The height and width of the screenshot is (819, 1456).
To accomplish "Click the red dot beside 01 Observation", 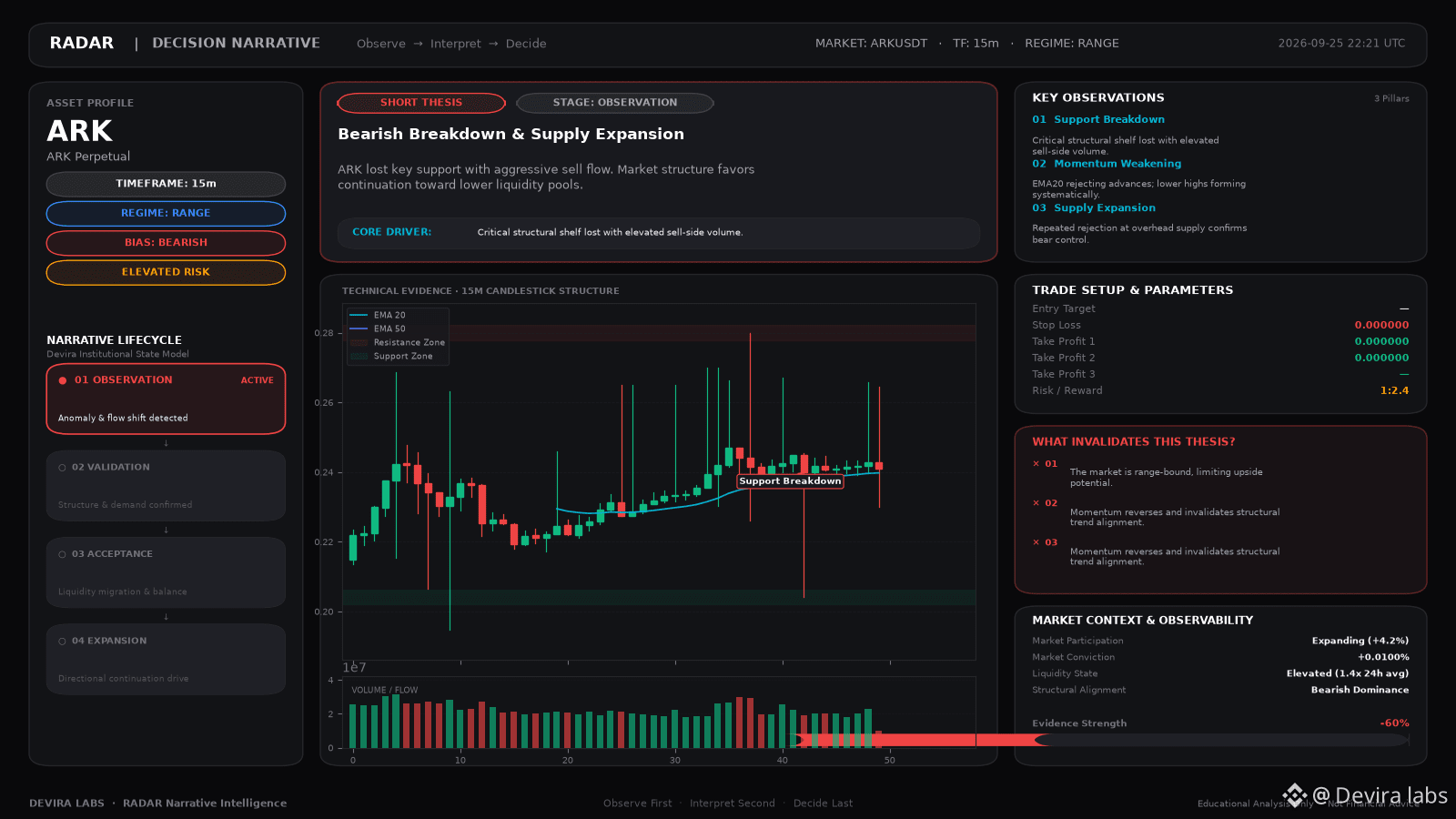I will (63, 380).
